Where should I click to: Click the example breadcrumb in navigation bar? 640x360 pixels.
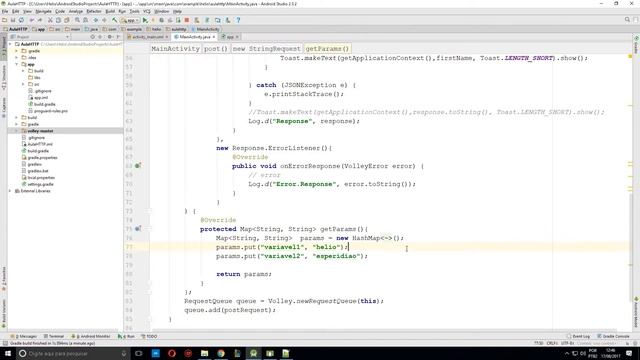pyautogui.click(x=131, y=29)
